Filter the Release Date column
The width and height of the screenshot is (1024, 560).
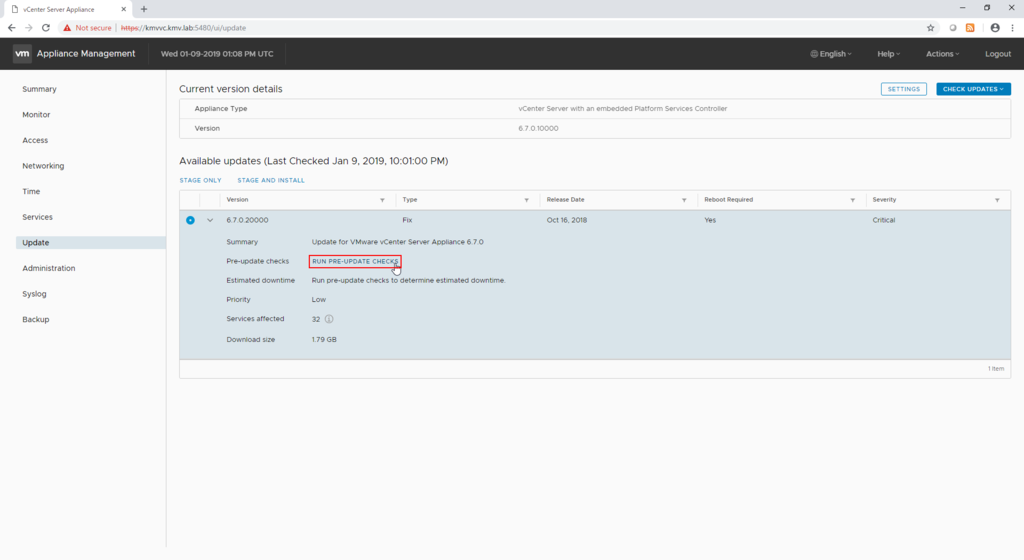[684, 200]
